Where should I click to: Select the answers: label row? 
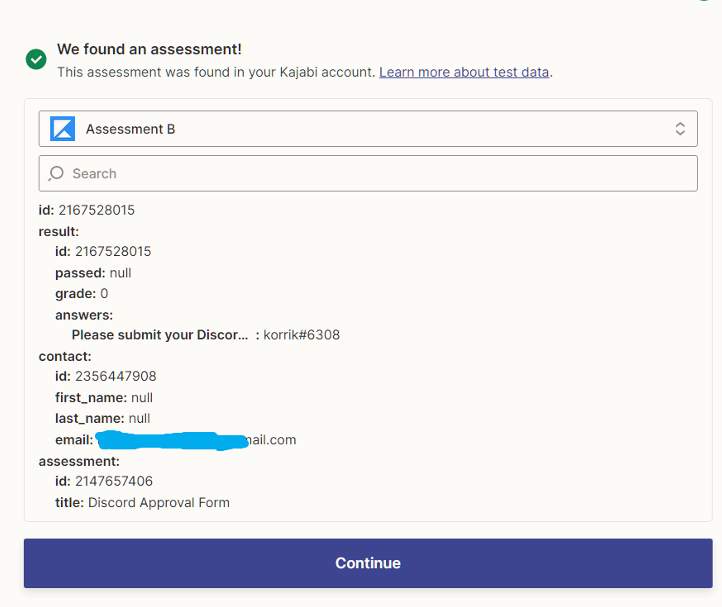click(x=84, y=315)
